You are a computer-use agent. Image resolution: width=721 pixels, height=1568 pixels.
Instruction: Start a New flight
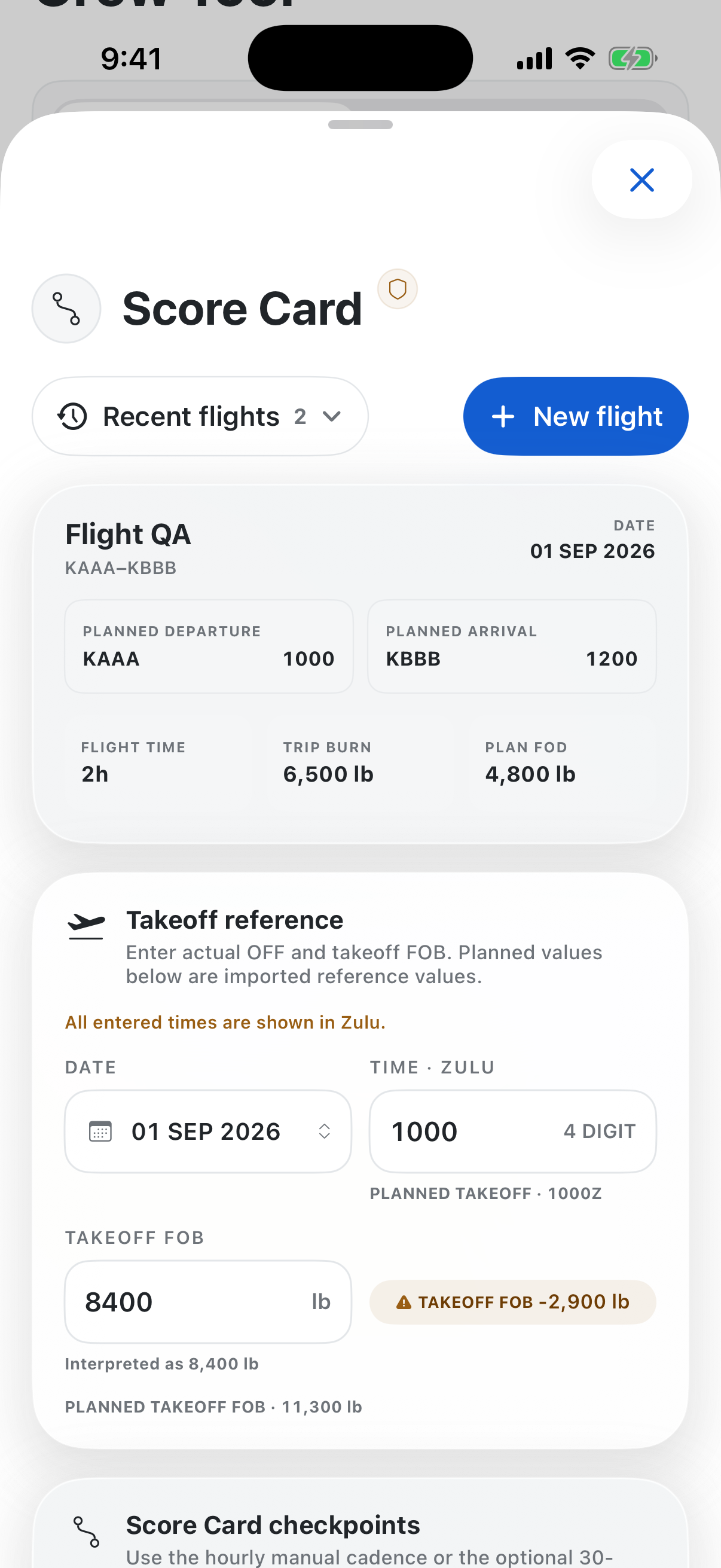tap(576, 416)
